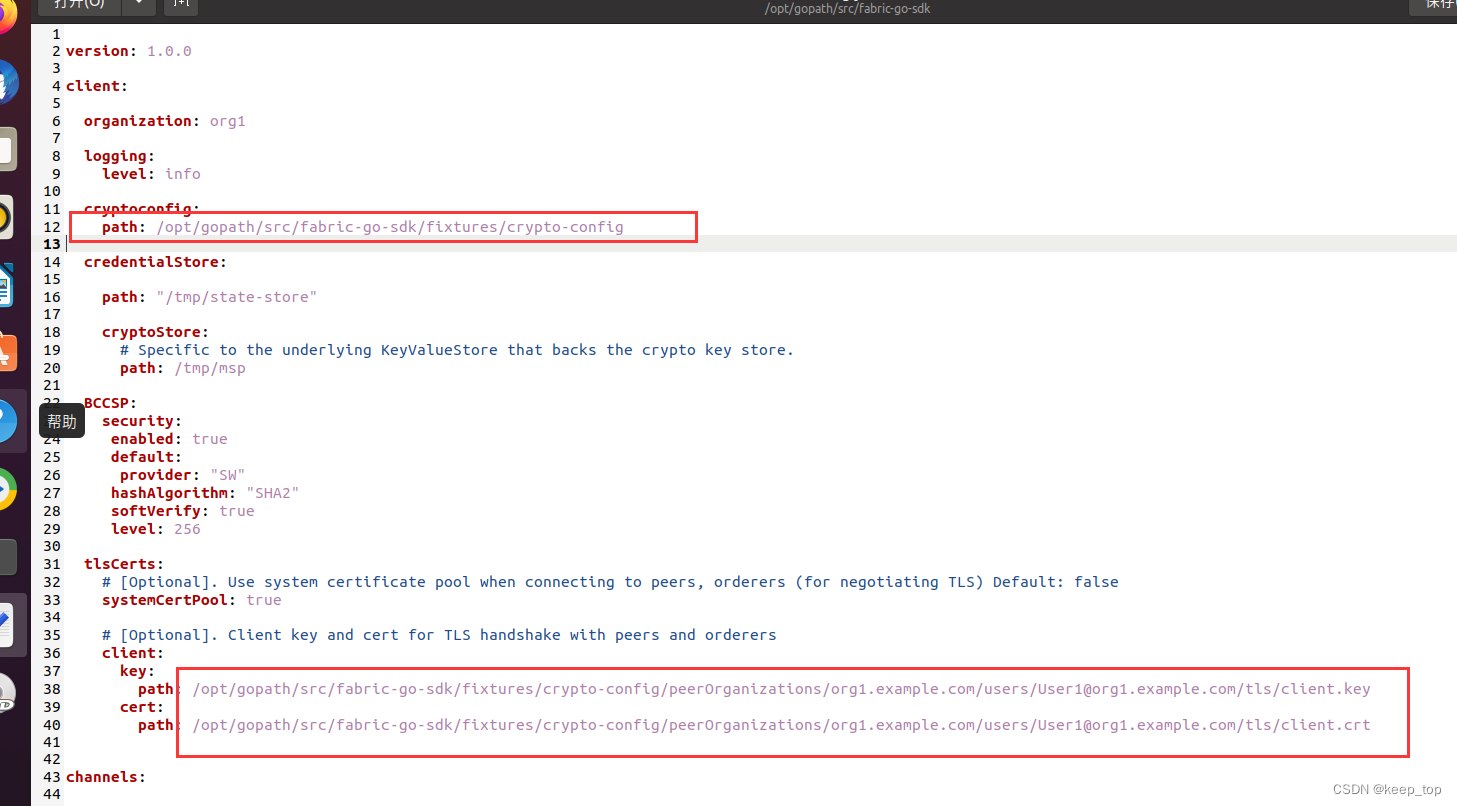This screenshot has height=806, width=1457.
Task: Click the CSDN @keep_top watermark link
Action: 1386,788
